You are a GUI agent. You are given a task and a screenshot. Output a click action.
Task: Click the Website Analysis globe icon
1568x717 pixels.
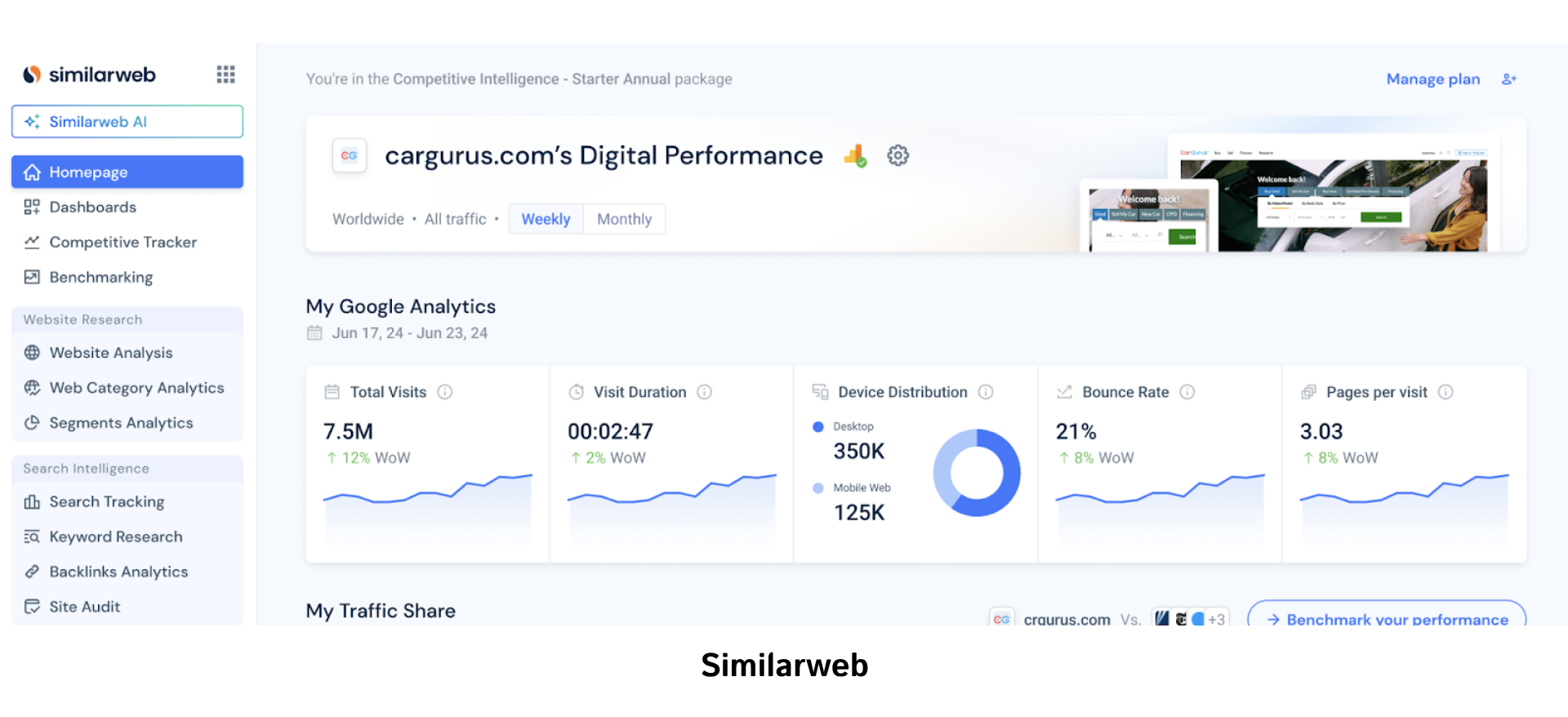(x=32, y=353)
